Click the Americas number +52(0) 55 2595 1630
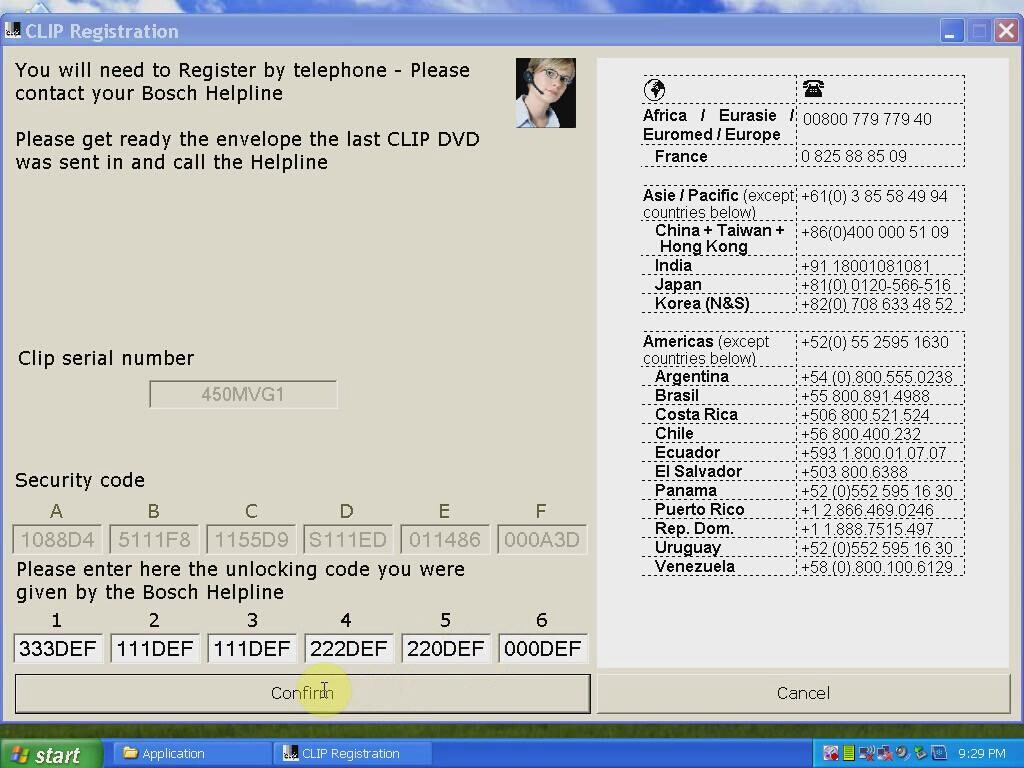Viewport: 1024px width, 768px height. 875,342
